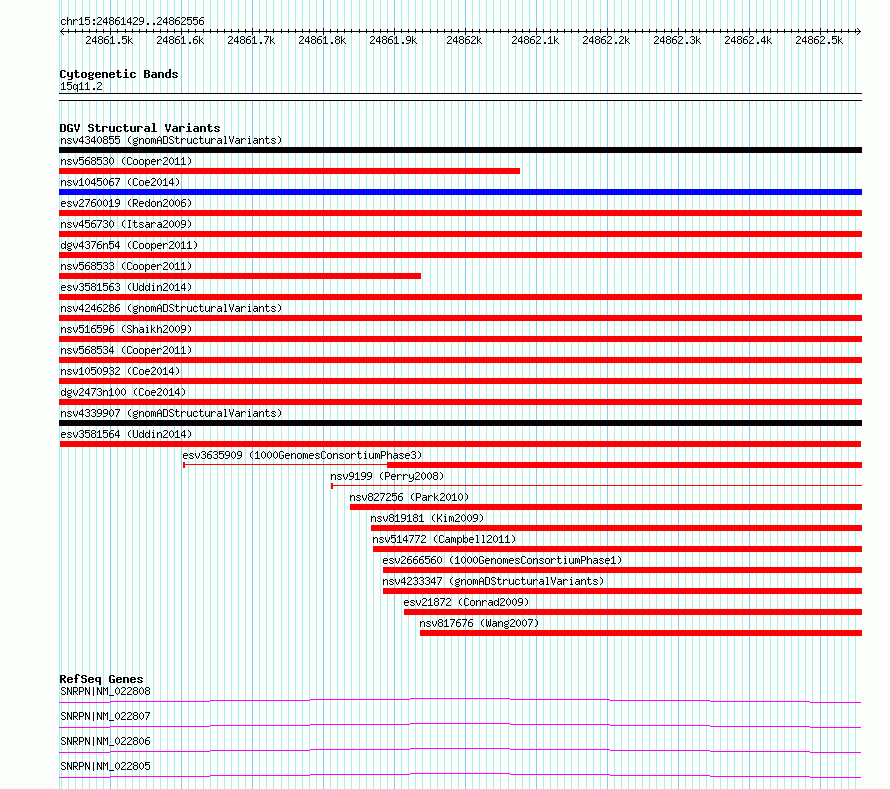Image resolution: width=890 pixels, height=789 pixels.
Task: Click ruler position 24862k
Action: tap(464, 40)
